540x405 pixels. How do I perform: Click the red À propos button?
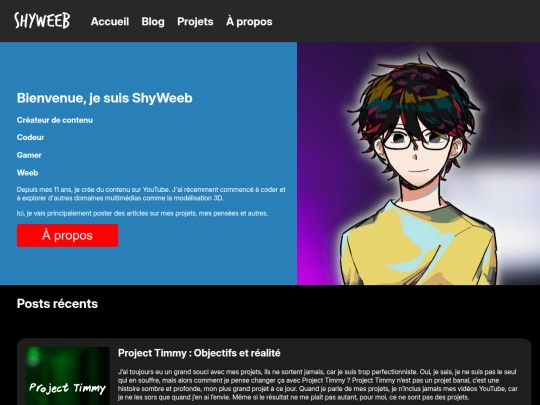68,236
